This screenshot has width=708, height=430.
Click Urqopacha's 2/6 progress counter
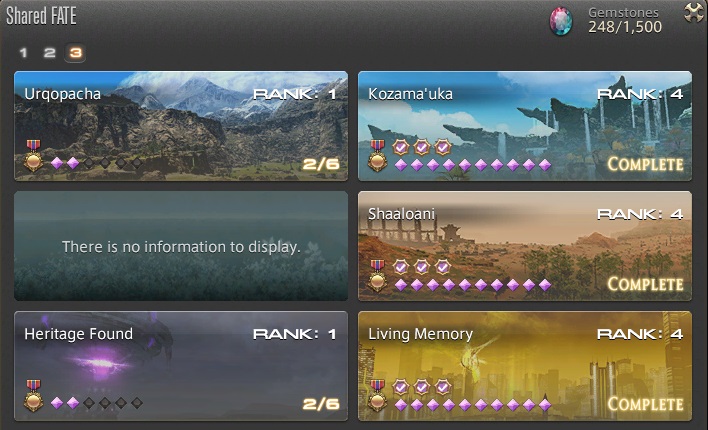point(321,164)
